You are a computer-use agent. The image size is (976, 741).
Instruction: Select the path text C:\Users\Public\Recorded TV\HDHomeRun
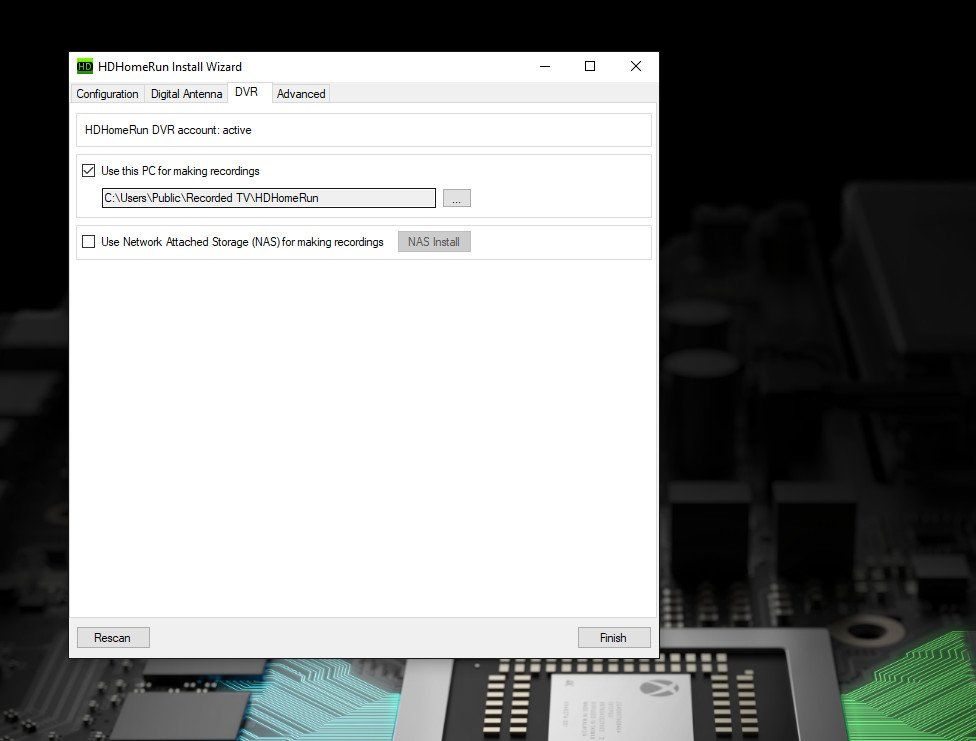[x=210, y=197]
